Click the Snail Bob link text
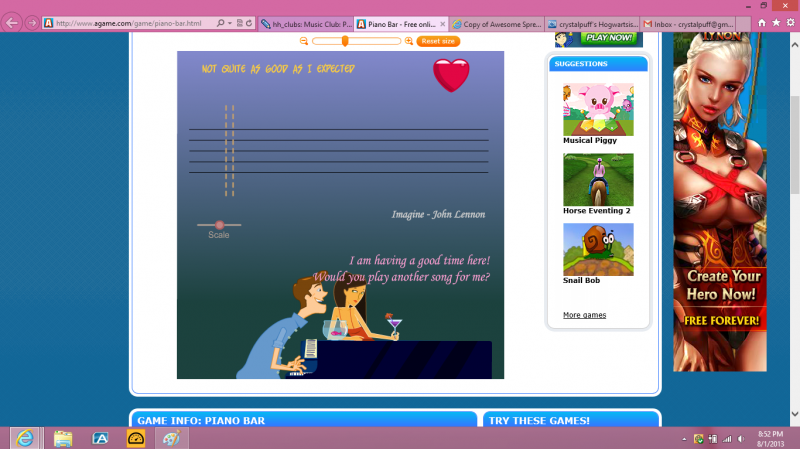The width and height of the screenshot is (800, 449). (581, 281)
